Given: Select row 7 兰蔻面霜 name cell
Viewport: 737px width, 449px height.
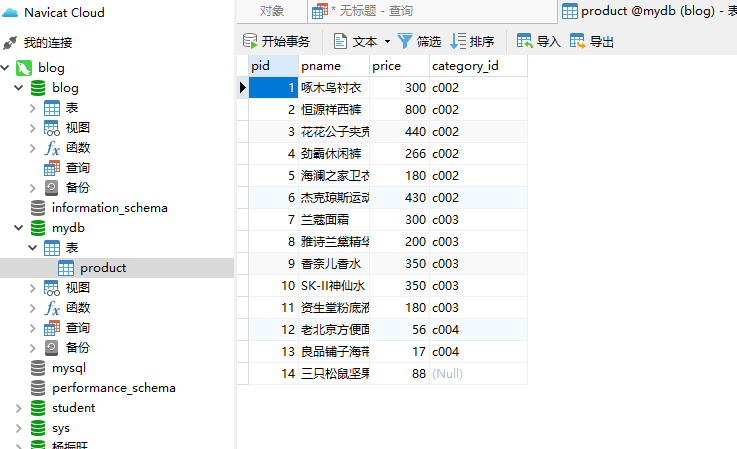Looking at the screenshot, I should 334,218.
